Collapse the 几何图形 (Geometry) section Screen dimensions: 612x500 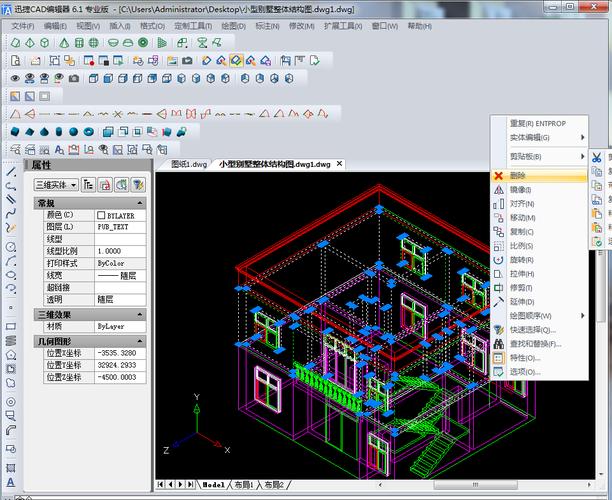(139, 341)
